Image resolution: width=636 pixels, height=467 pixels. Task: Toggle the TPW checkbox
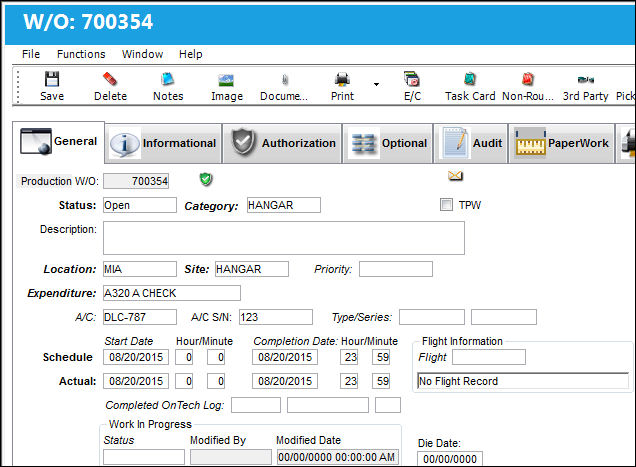(446, 204)
